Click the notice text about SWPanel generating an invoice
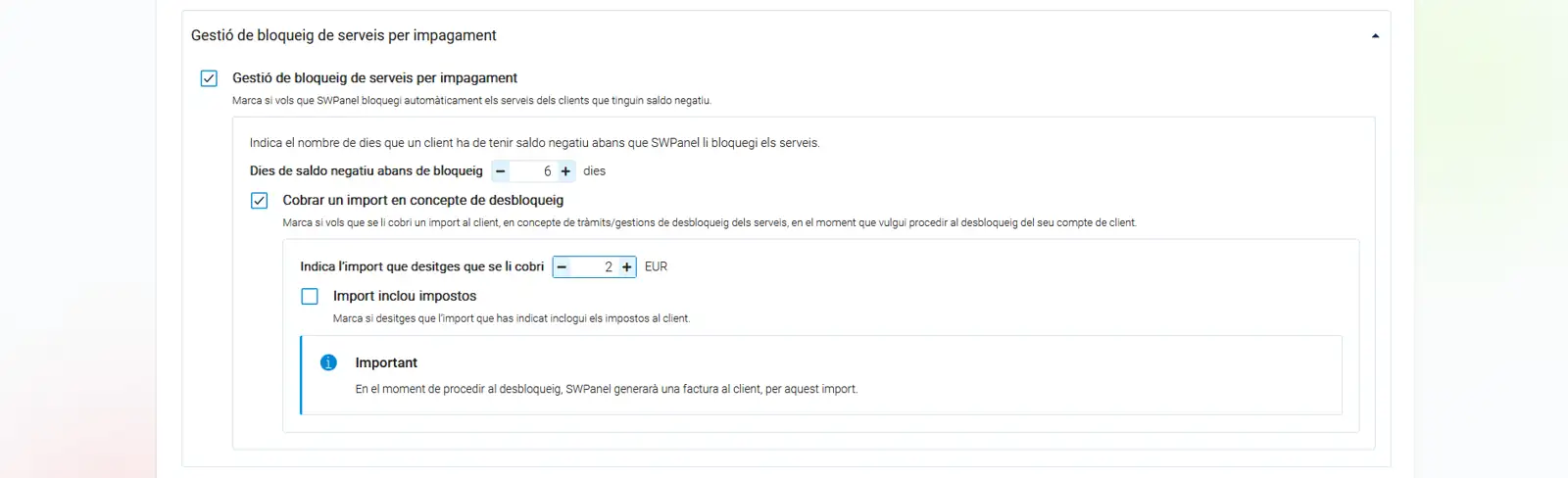 click(x=606, y=389)
